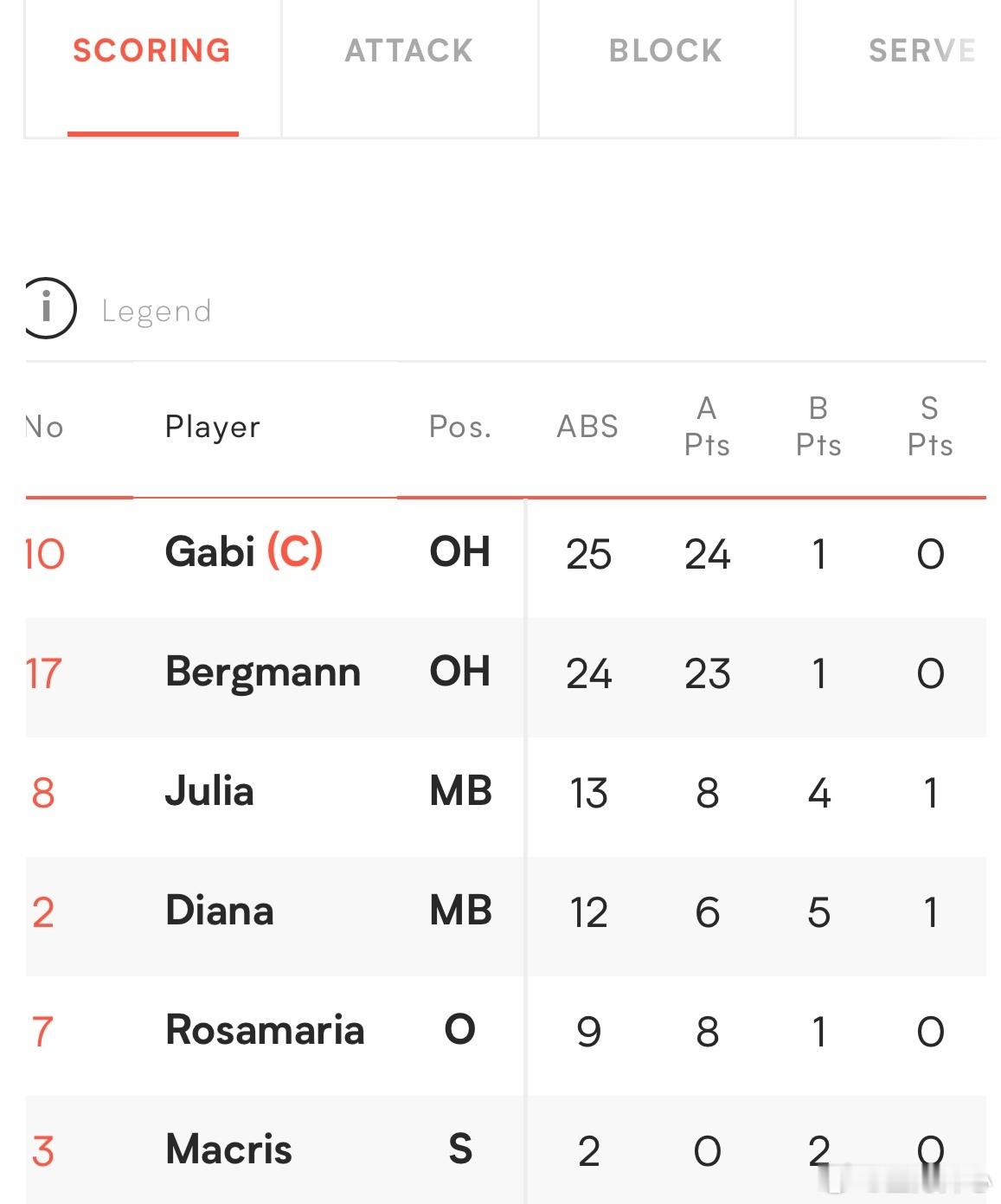The image size is (1001, 1204).
Task: Switch to the BLOCK tab
Action: [x=665, y=51]
